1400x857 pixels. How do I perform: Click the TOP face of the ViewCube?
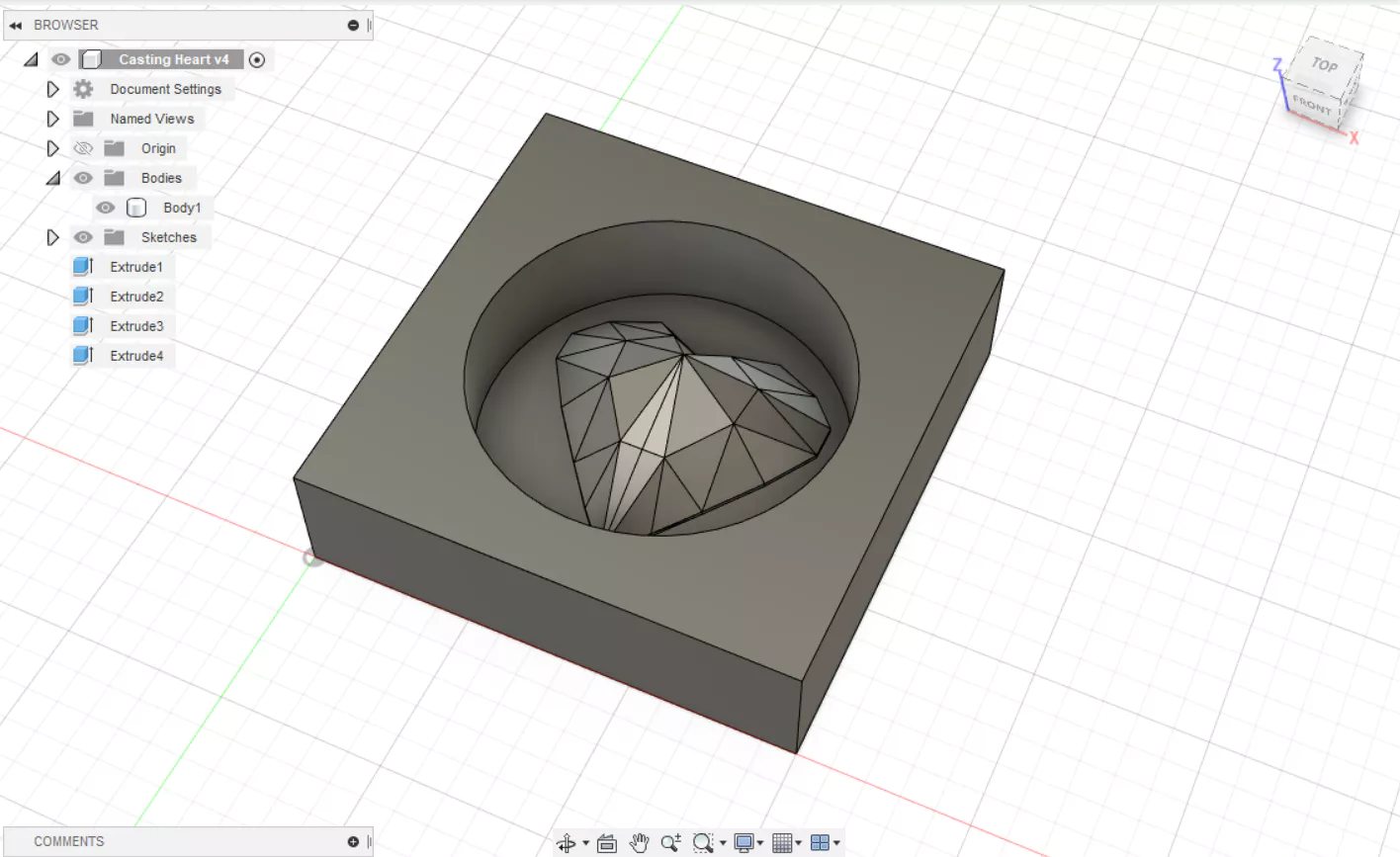pyautogui.click(x=1325, y=64)
